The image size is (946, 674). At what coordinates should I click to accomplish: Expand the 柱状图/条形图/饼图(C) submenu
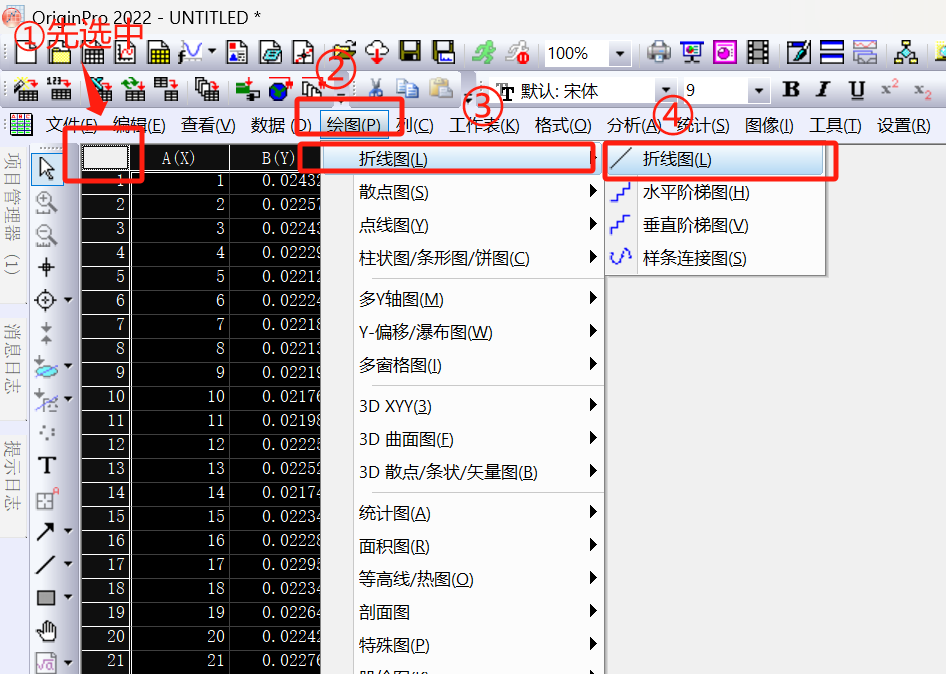tap(463, 258)
